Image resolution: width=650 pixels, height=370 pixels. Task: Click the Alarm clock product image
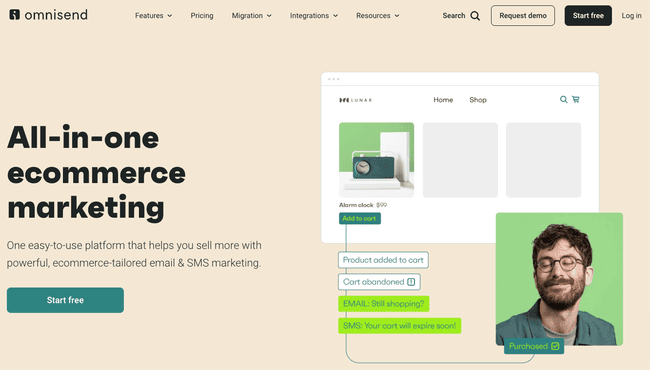(x=376, y=160)
